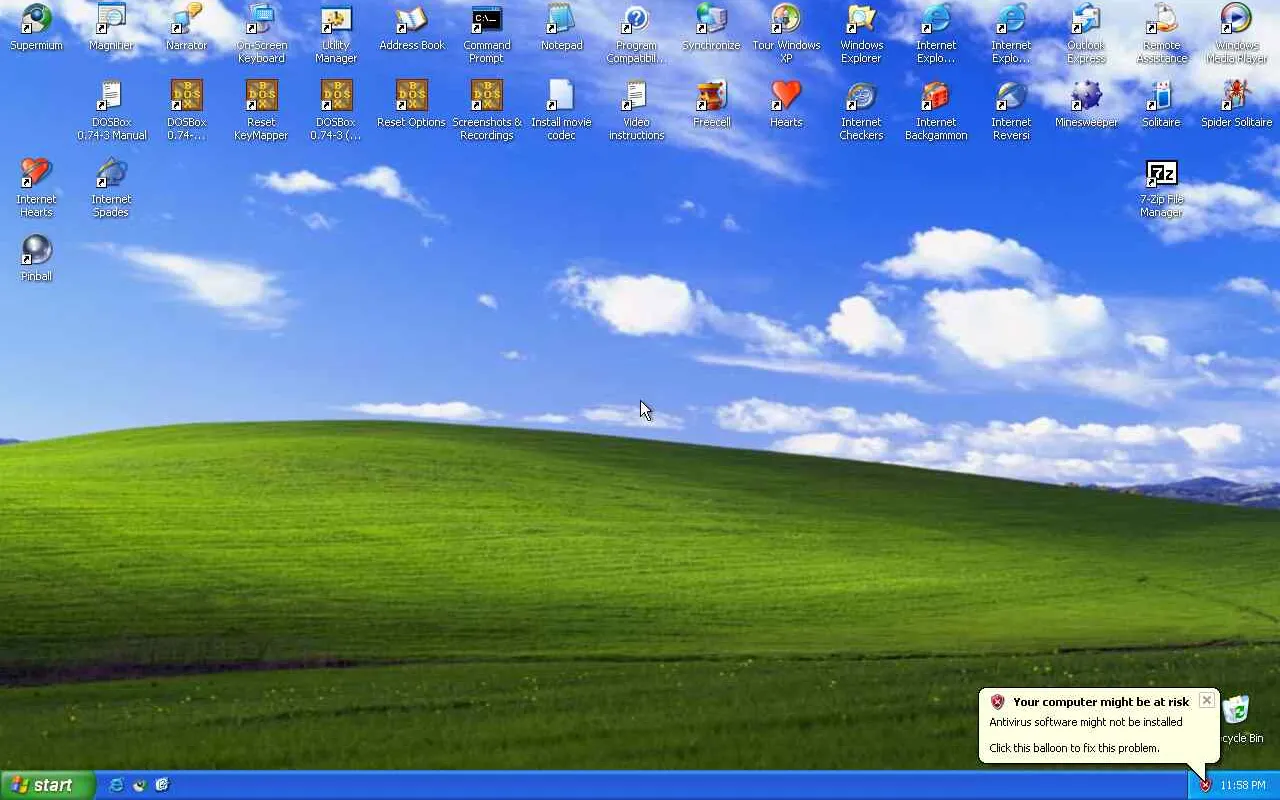This screenshot has width=1280, height=800.
Task: Select the Synchronize desktop shortcut
Action: pos(711,28)
